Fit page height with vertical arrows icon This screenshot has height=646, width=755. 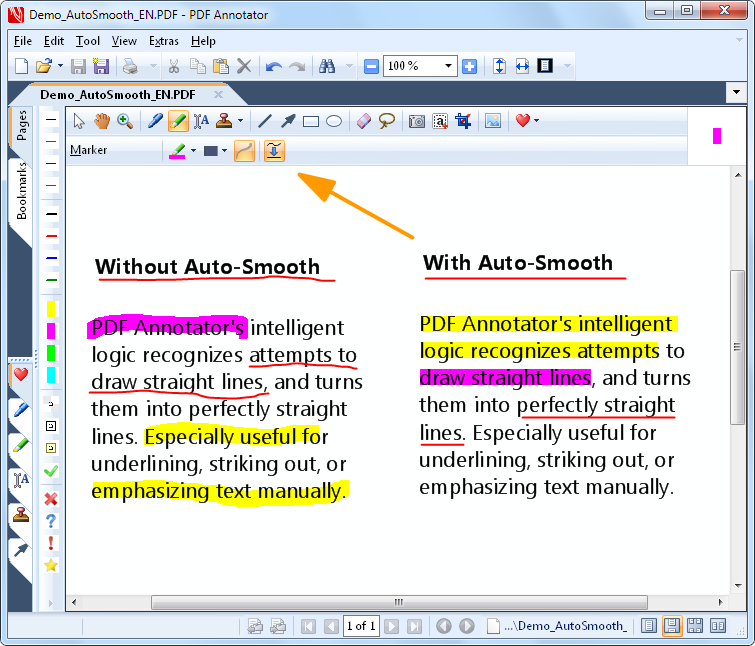point(499,66)
